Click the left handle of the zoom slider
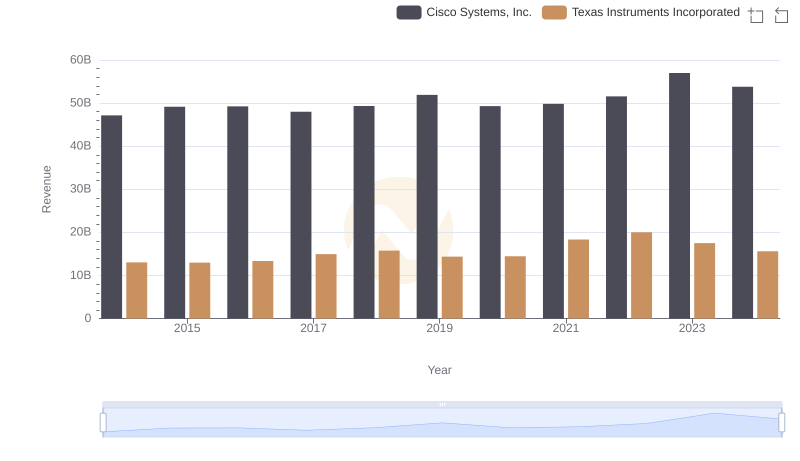This screenshot has width=800, height=461. tap(103, 423)
